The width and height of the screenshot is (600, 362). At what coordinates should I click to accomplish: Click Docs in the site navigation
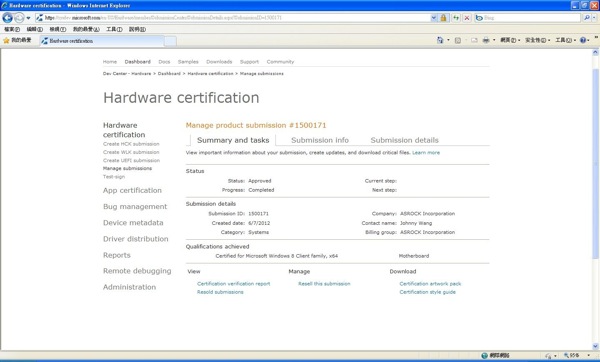164,62
